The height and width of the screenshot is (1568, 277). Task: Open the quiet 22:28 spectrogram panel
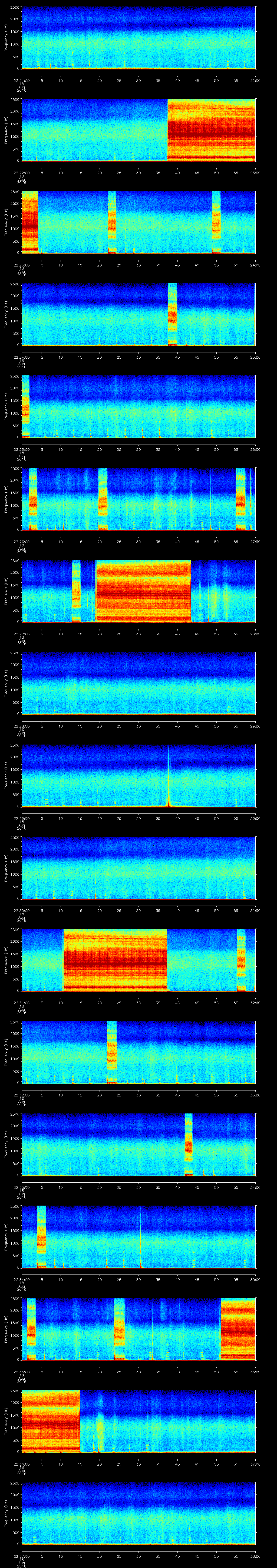click(138, 683)
